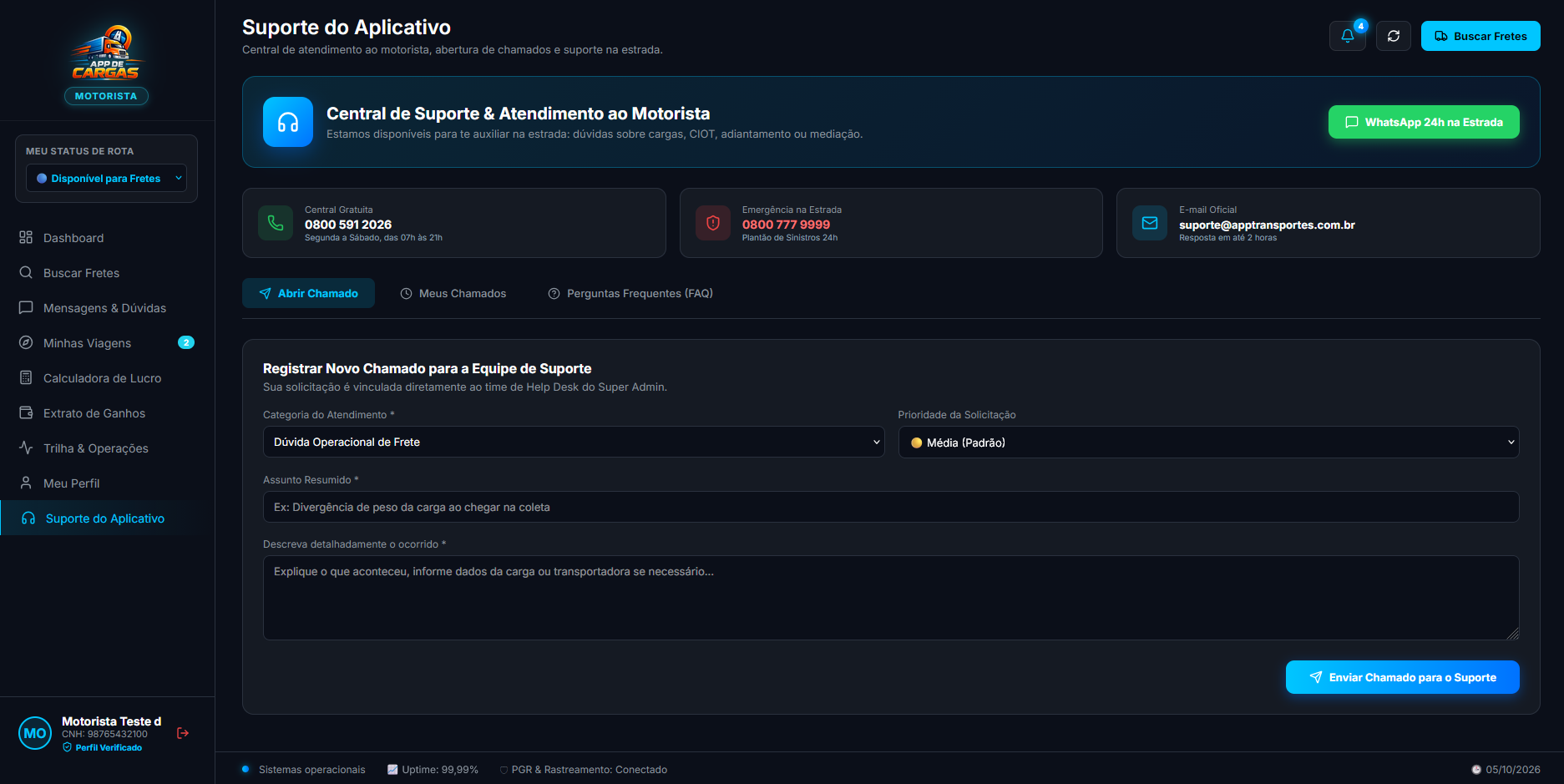Viewport: 1564px width, 784px height.
Task: Click the envelope icon for E-mail Oficial
Action: [1150, 223]
